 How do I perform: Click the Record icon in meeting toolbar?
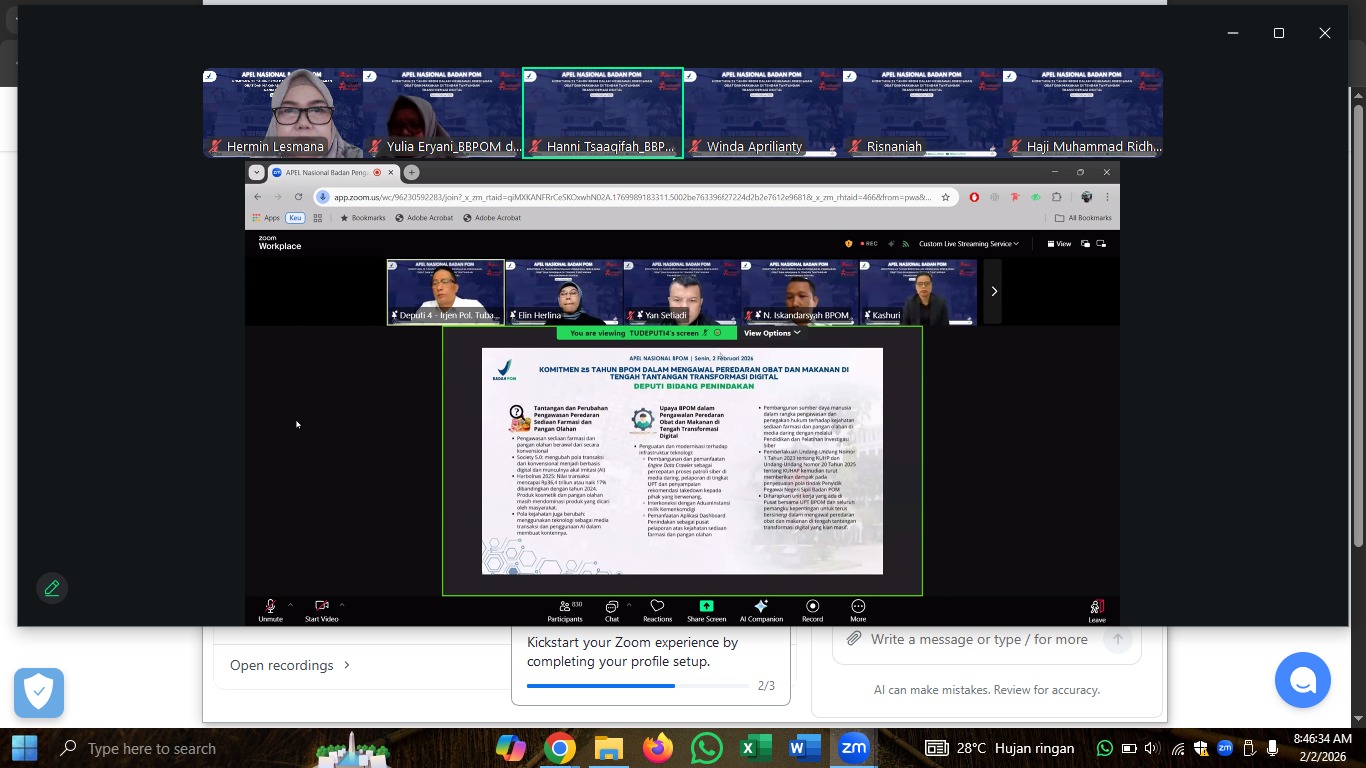pyautogui.click(x=812, y=606)
